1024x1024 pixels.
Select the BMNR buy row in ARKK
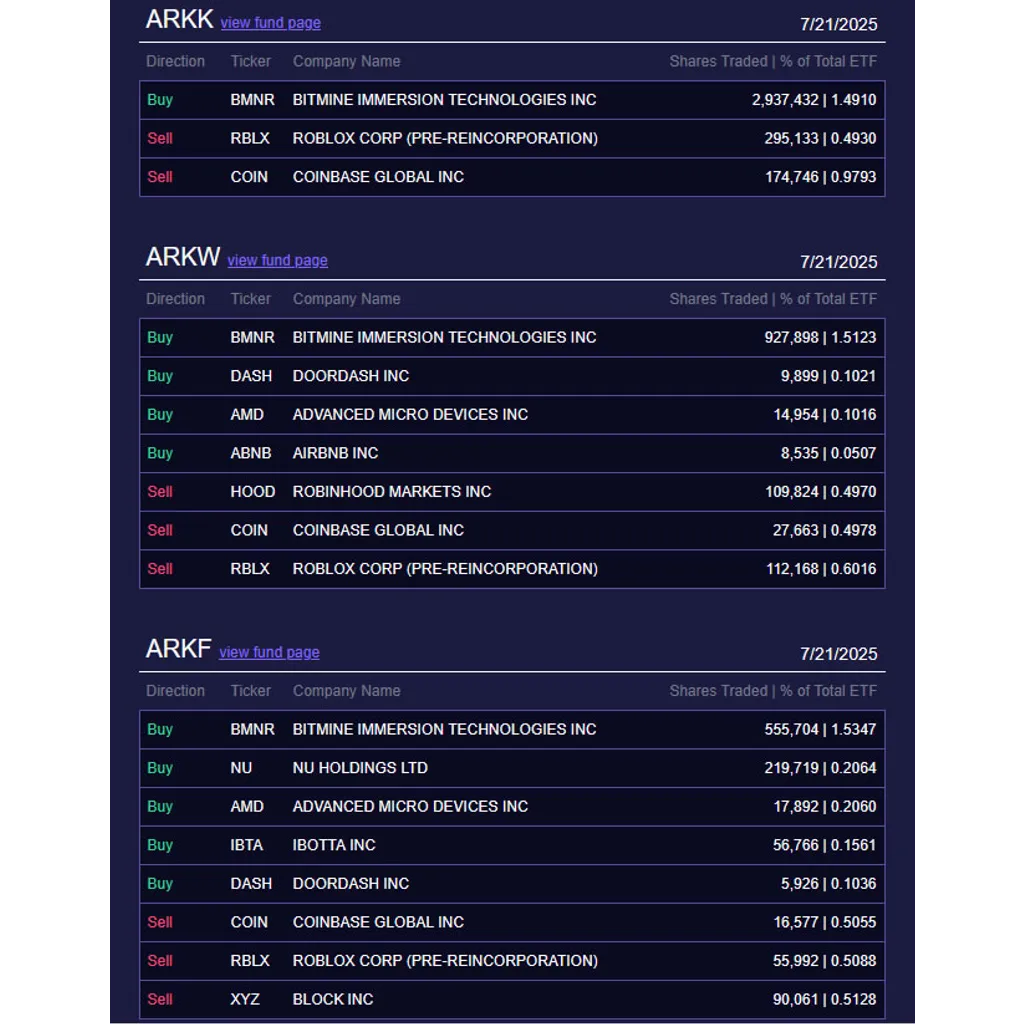[x=512, y=100]
